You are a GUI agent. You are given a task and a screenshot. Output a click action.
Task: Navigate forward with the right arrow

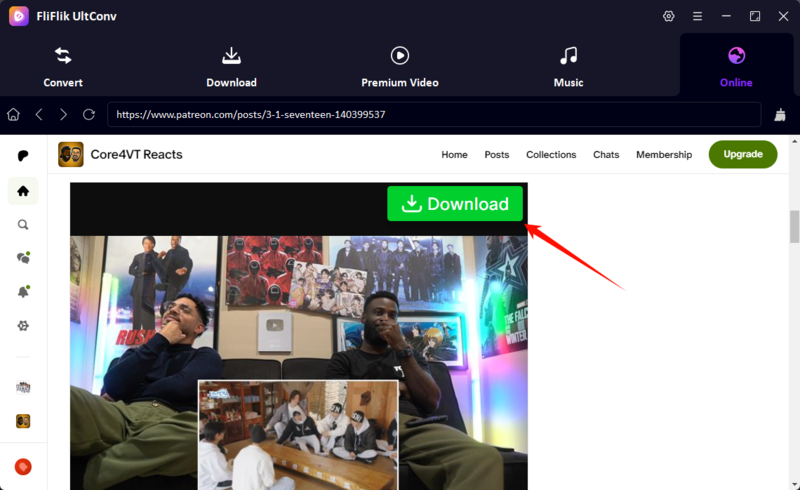pyautogui.click(x=63, y=114)
